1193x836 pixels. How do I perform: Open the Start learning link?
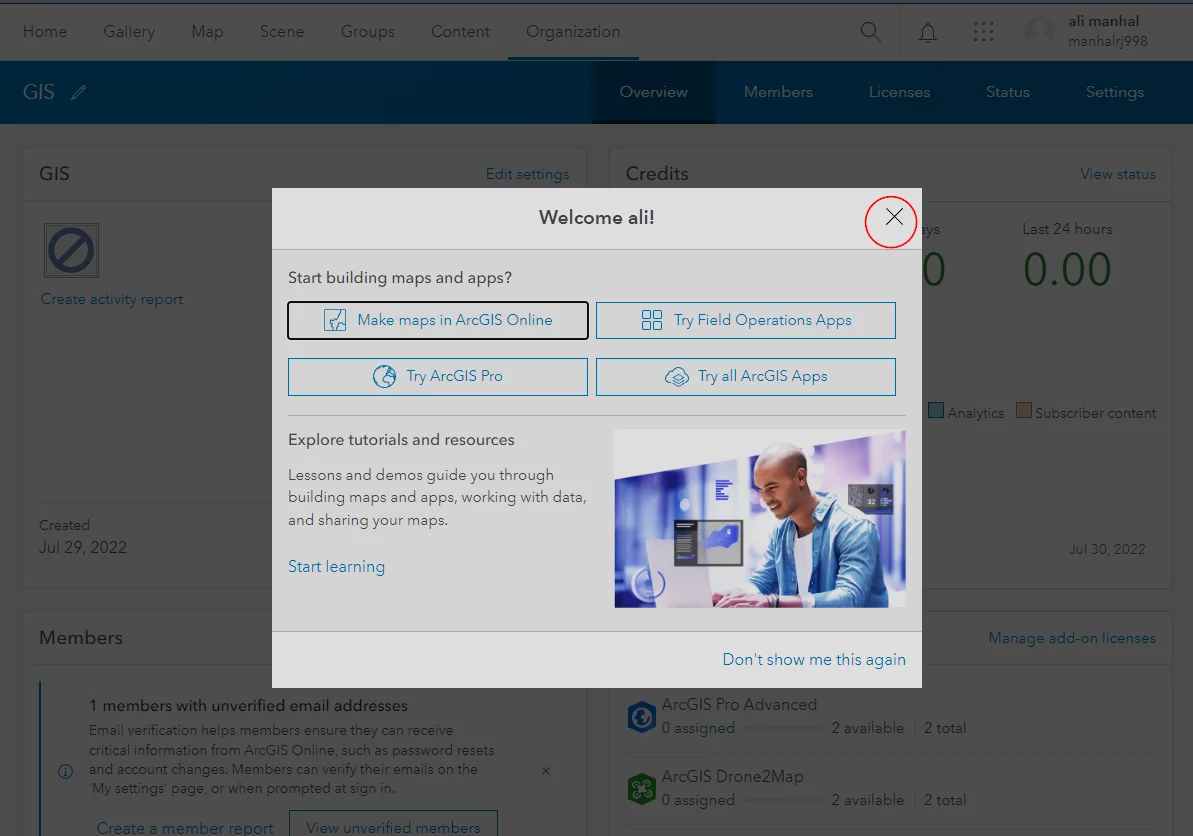click(336, 567)
